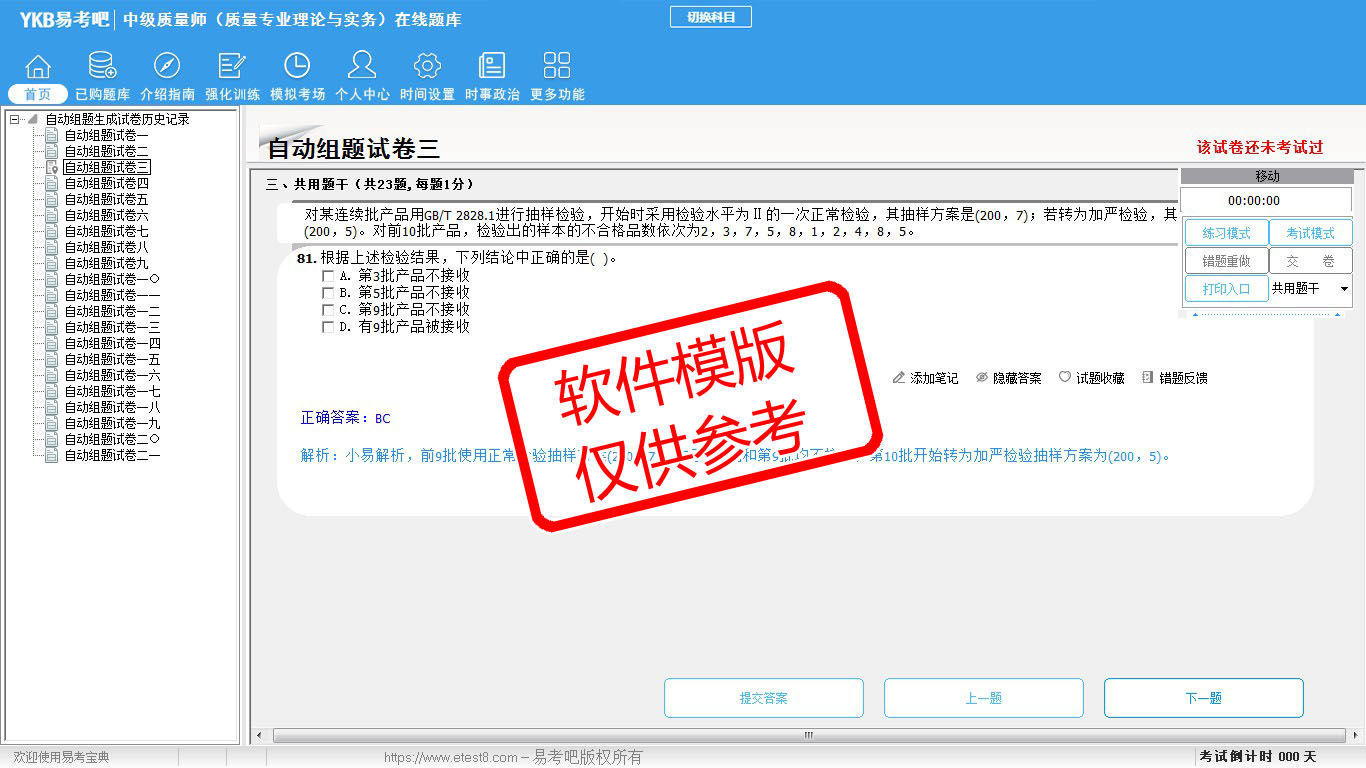
Task: Switch to 考试模式 tab
Action: tap(1310, 233)
